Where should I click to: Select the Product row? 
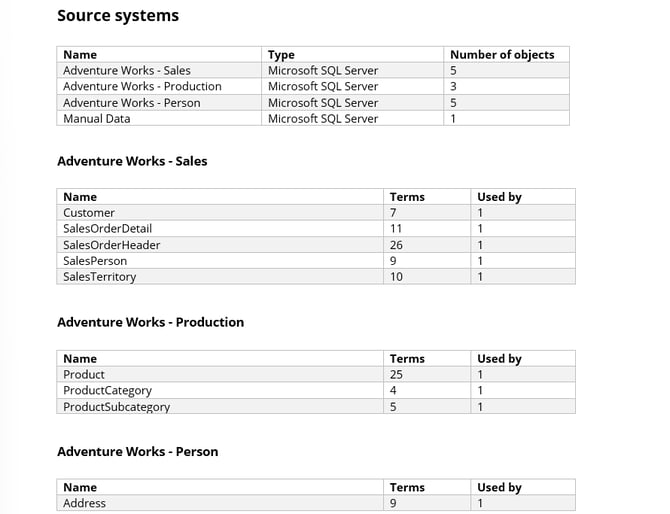pyautogui.click(x=316, y=374)
